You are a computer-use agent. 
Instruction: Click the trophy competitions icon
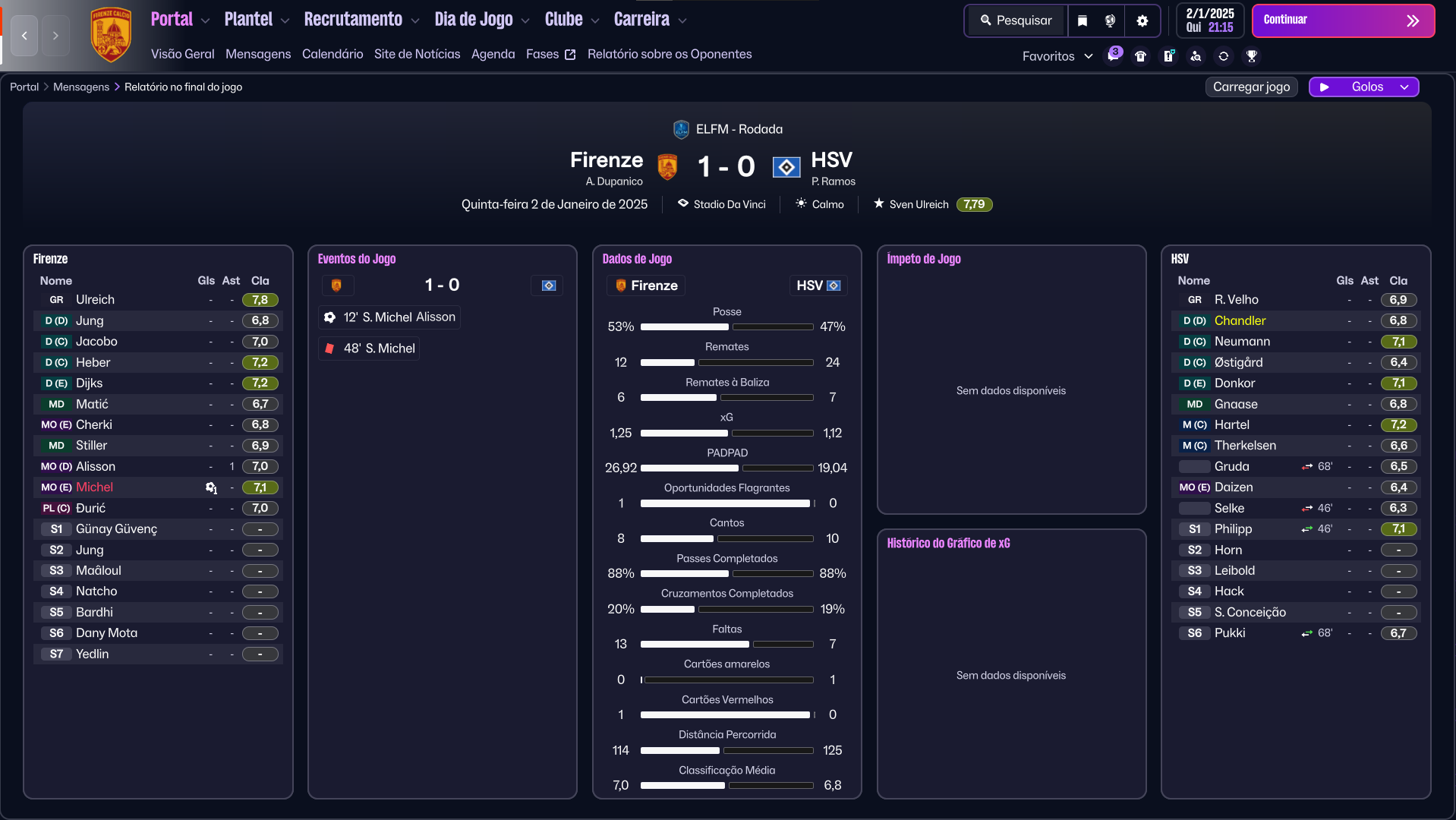click(x=1252, y=56)
